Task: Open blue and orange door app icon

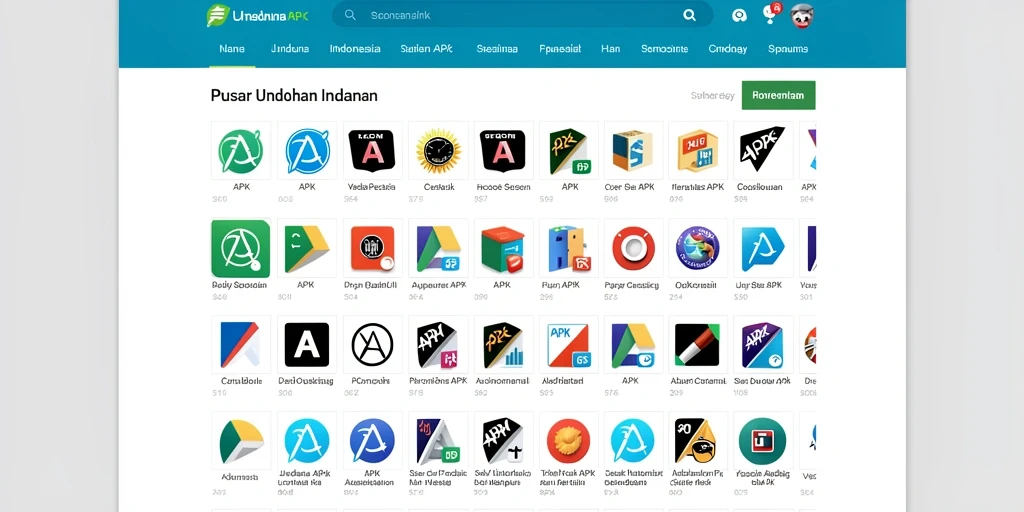Action: [x=569, y=249]
